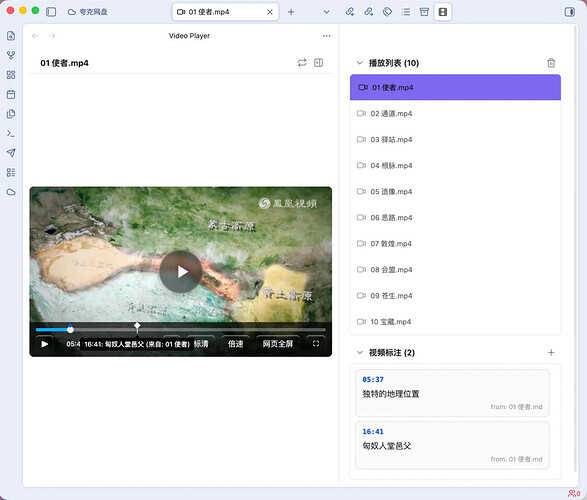
Task: Open the calendar icon in left sidebar
Action: coord(11,94)
